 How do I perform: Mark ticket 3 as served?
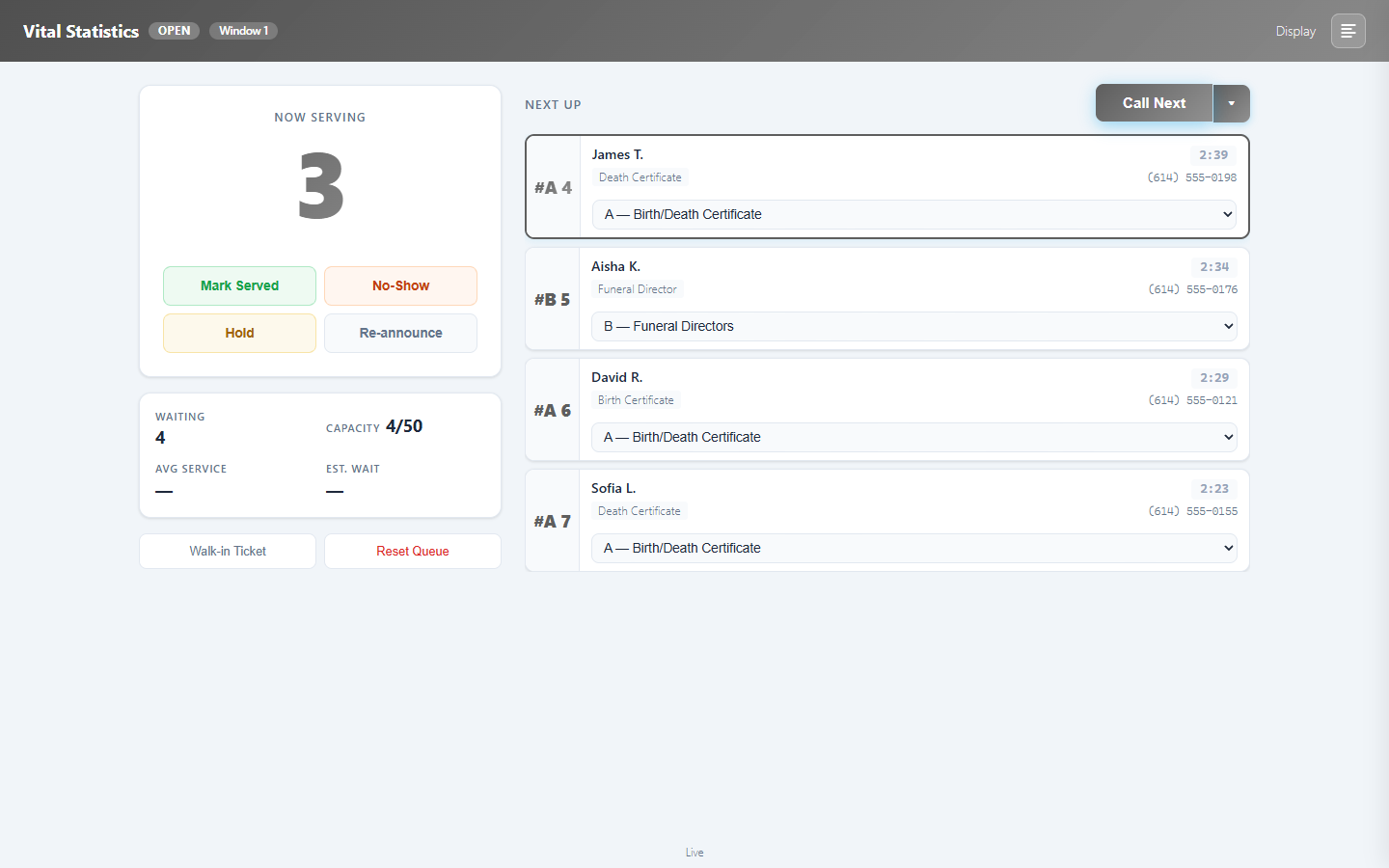coord(239,285)
